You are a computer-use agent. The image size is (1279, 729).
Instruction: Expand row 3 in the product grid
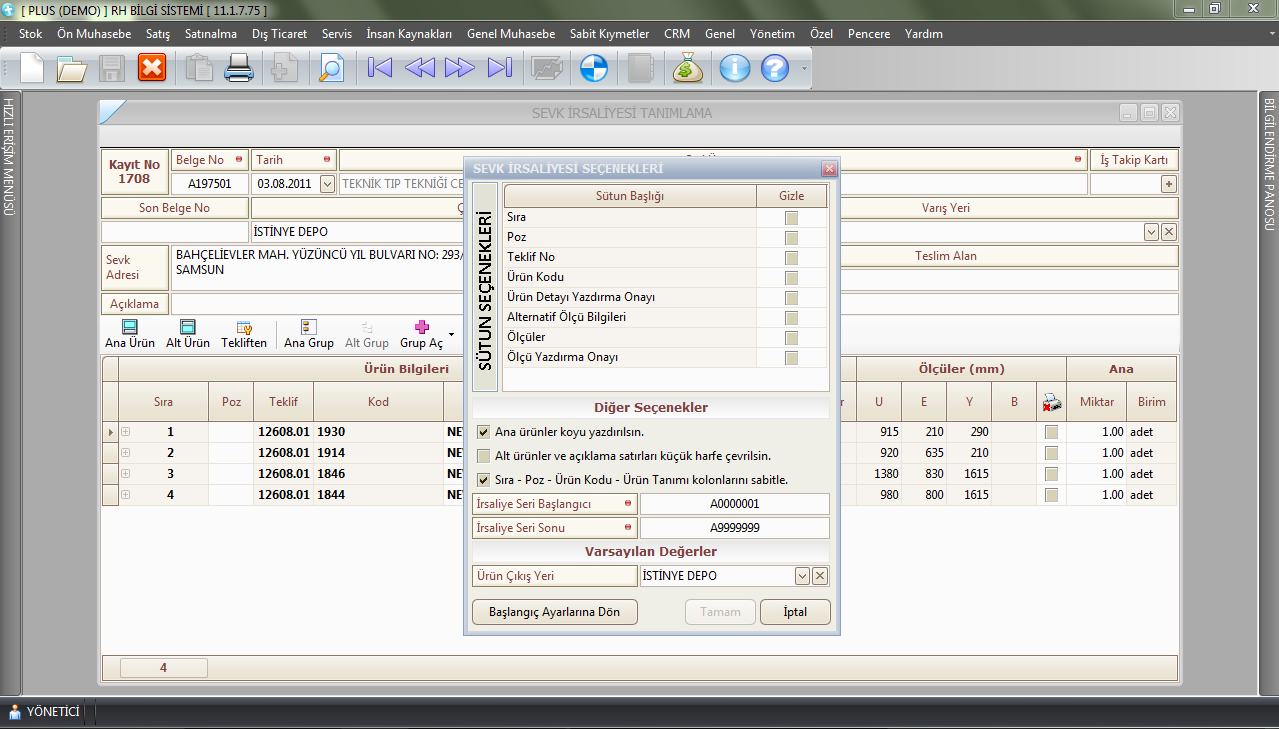tap(126, 474)
